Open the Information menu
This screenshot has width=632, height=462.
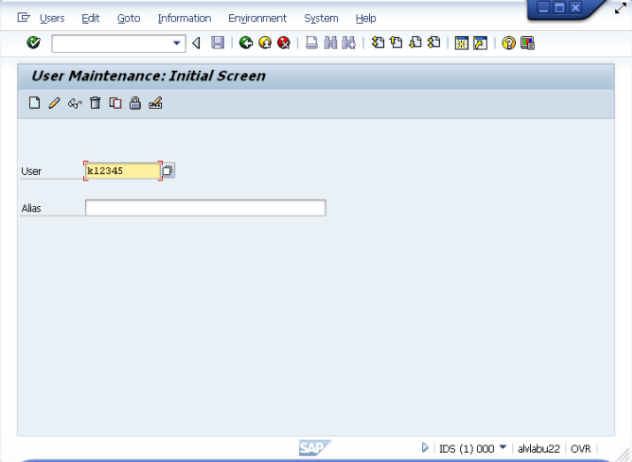[184, 18]
